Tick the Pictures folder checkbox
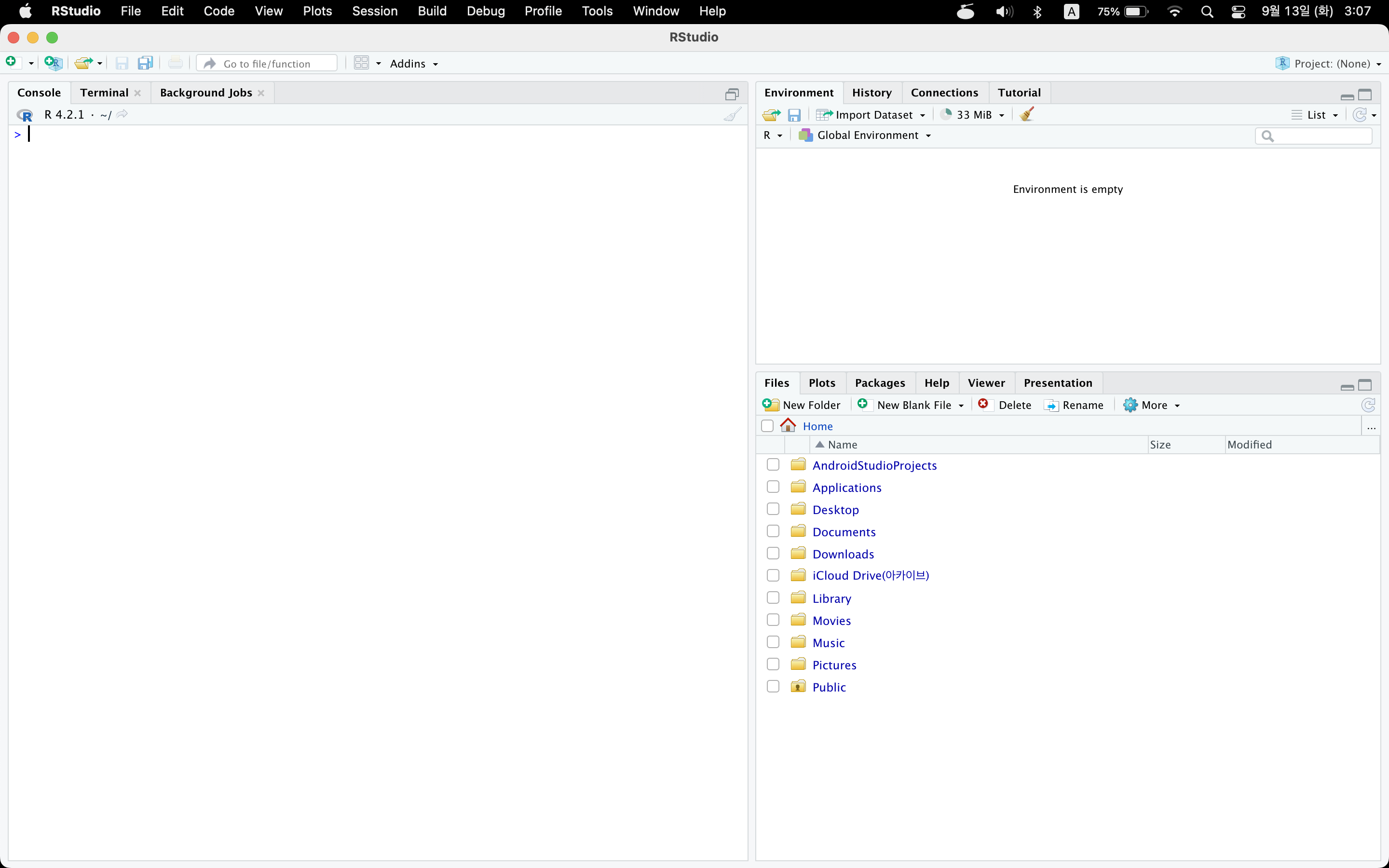The height and width of the screenshot is (868, 1389). coord(773,664)
